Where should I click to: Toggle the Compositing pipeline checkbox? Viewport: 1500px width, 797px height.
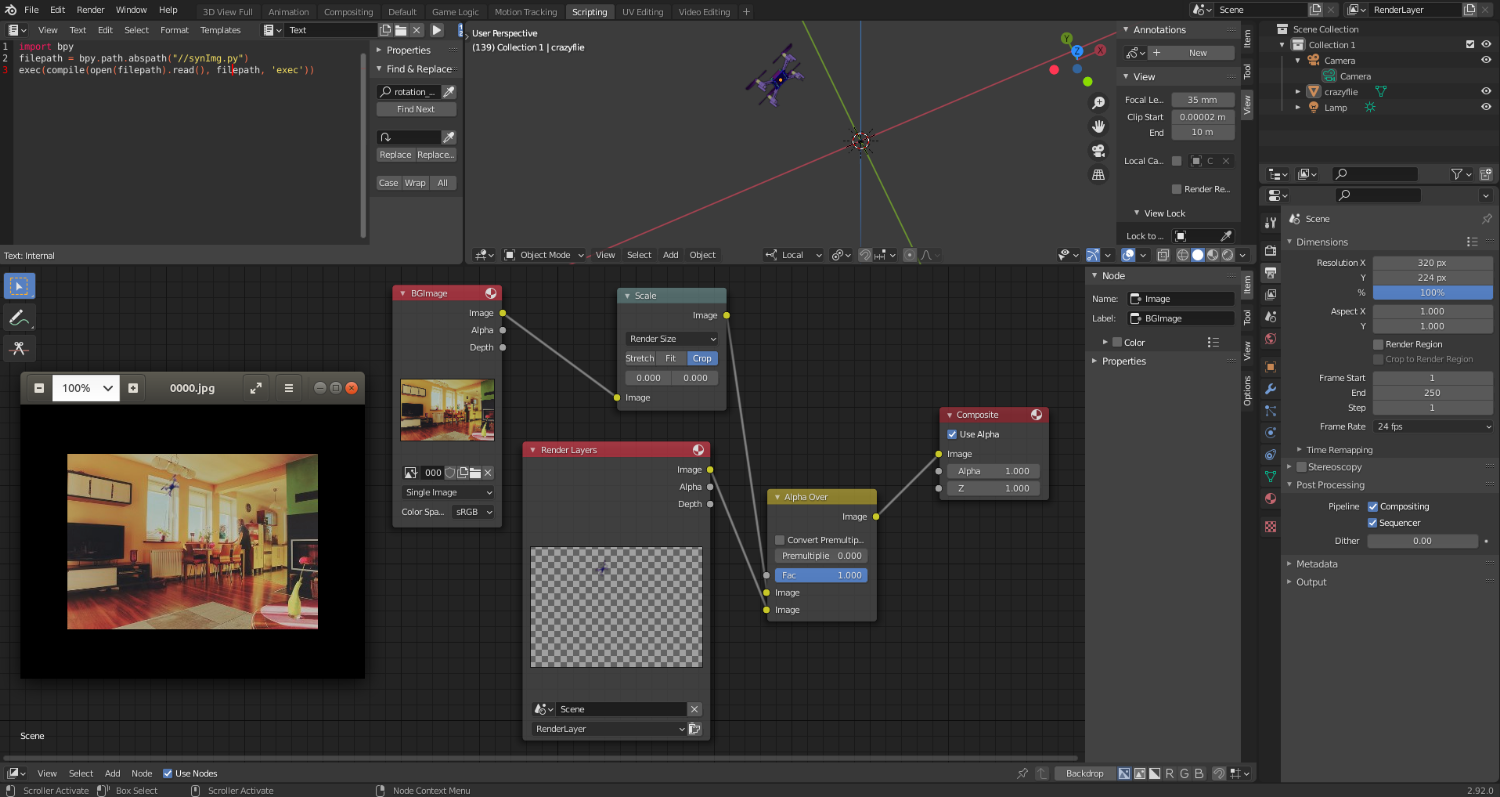[1373, 506]
